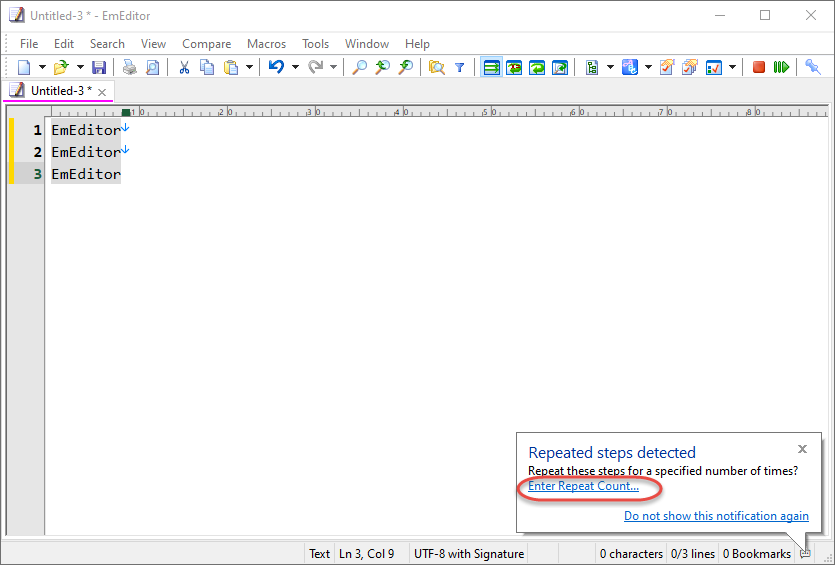
Task: Open properties for all configurations icon
Action: coord(690,68)
